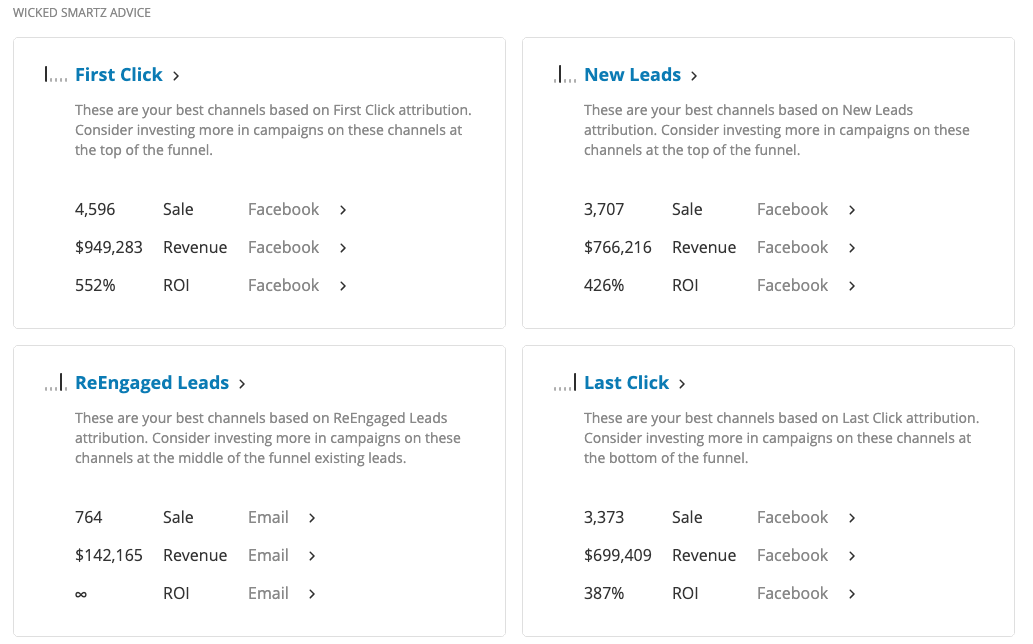Viewport: 1033px width, 644px height.
Task: Click the New Leads funnel bar icon
Action: coord(565,74)
